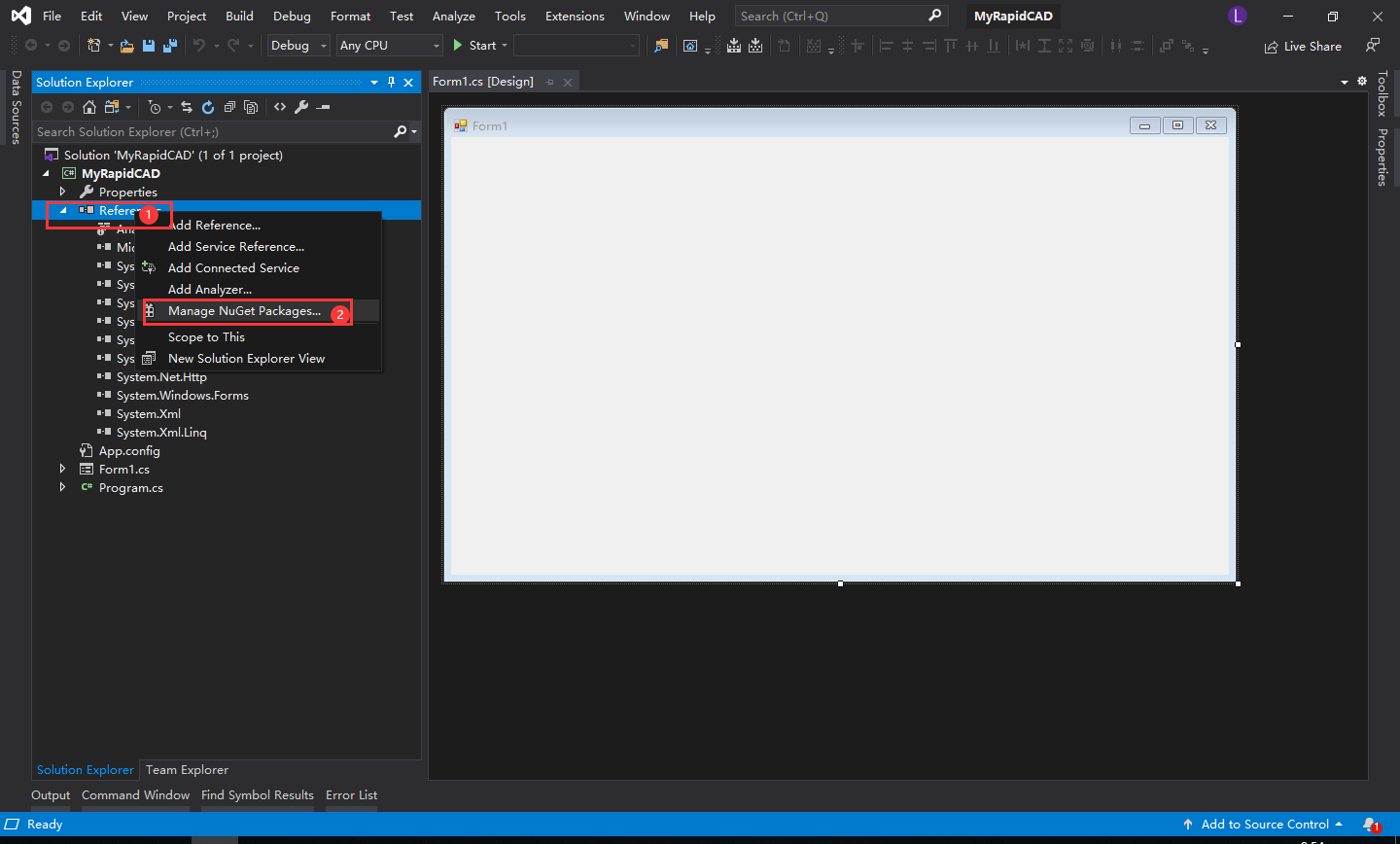
Task: Click the View Code brackets icon
Action: [280, 107]
